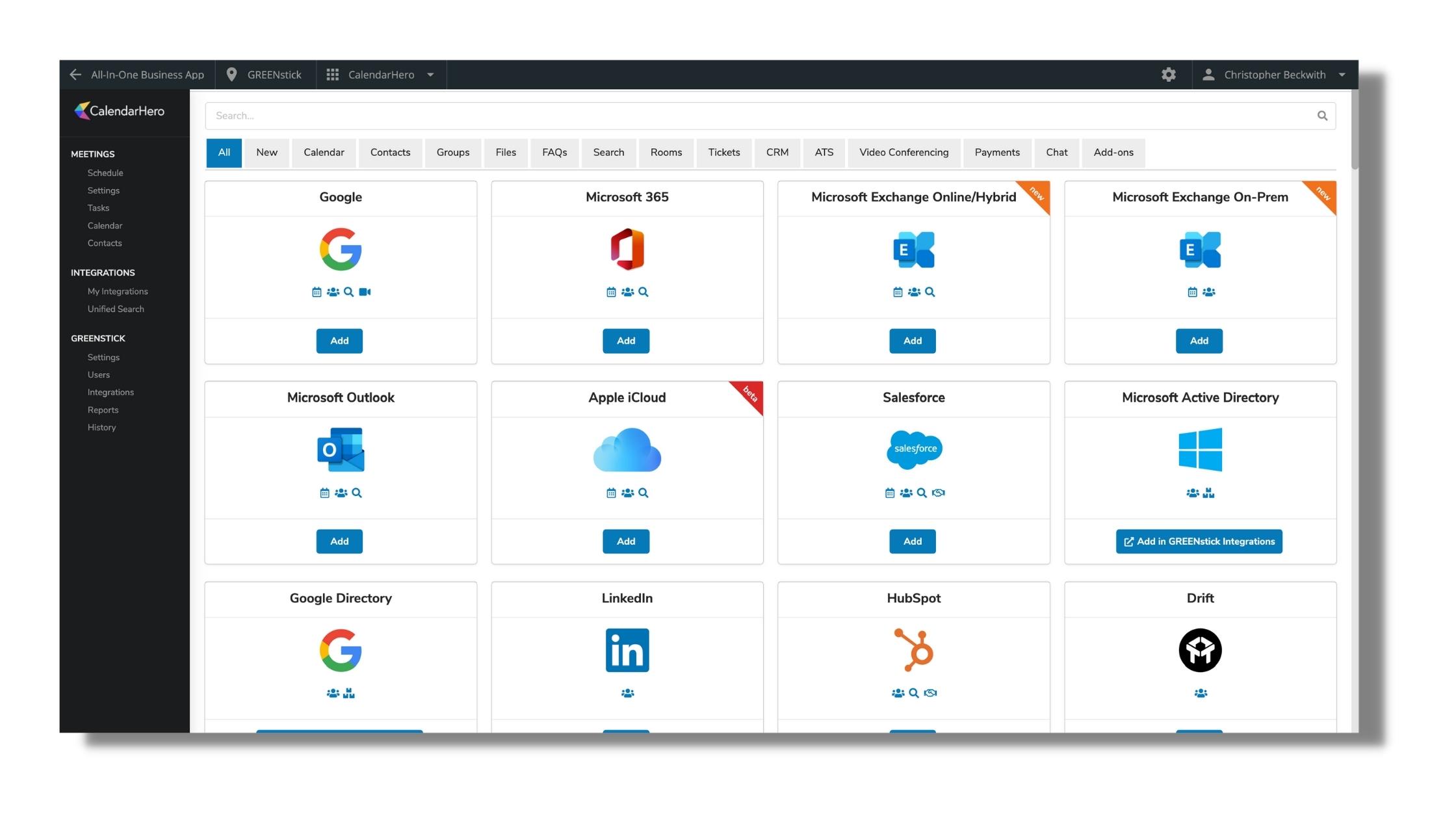Click the settings gear icon in top bar
The width and height of the screenshot is (1456, 819).
click(x=1169, y=75)
